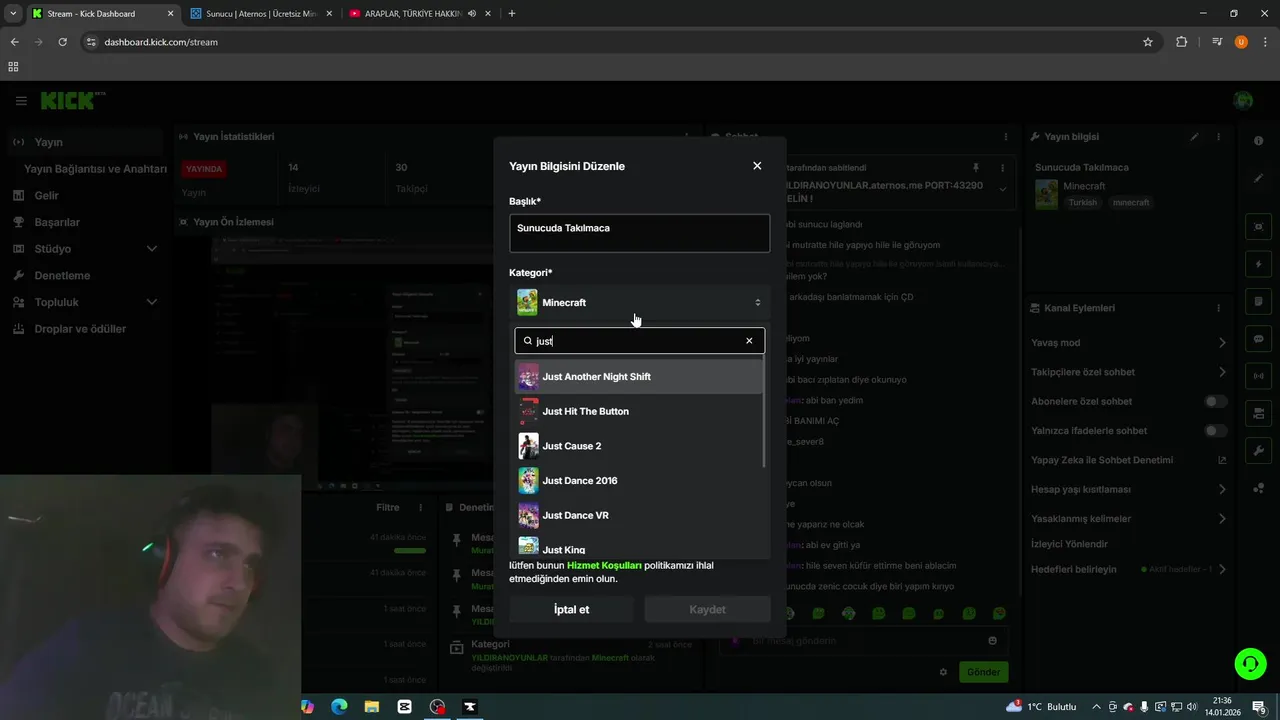This screenshot has width=1280, height=720.
Task: Open File Explorer from the taskbar
Action: tap(372, 706)
